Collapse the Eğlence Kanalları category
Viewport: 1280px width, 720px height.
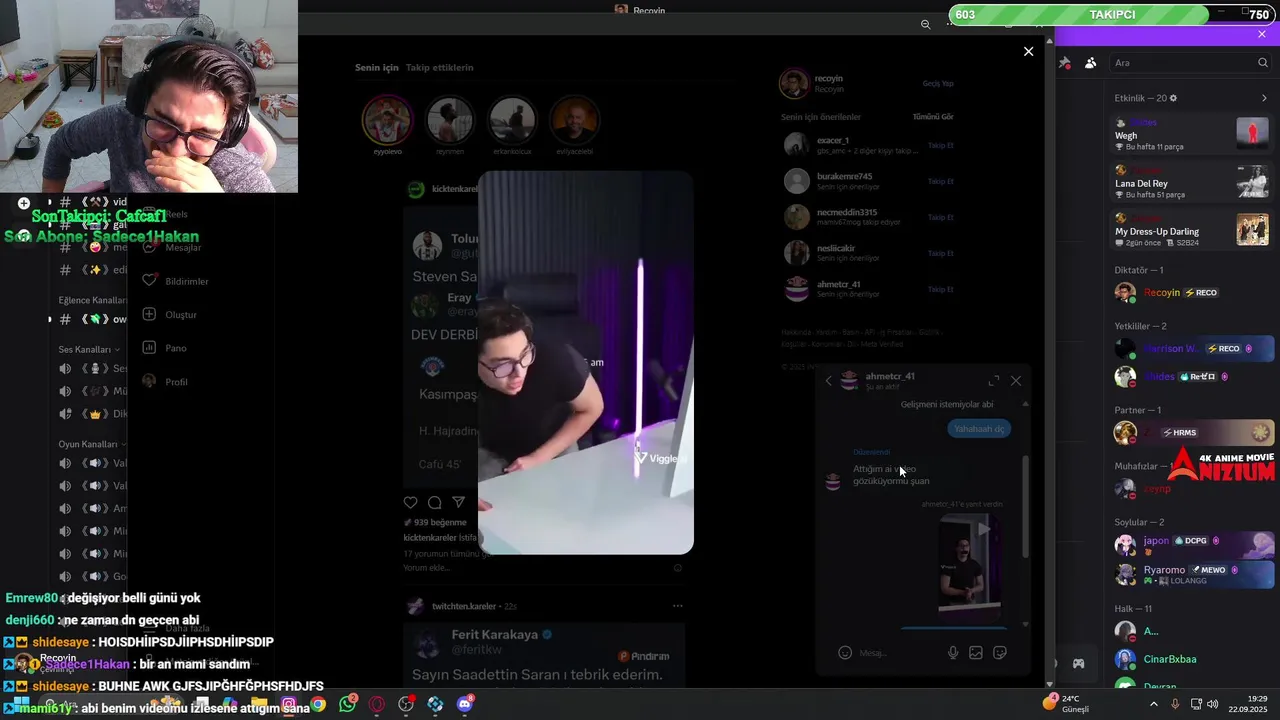tap(93, 300)
